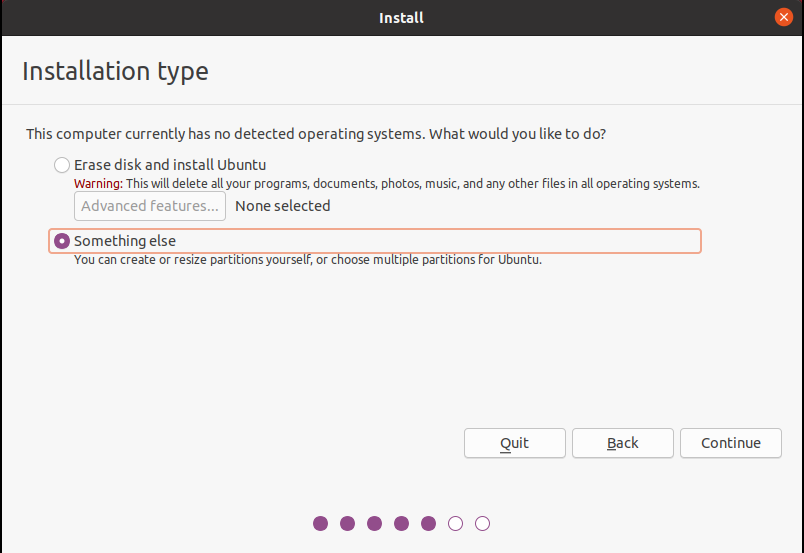Click the third filled progress dot
Image resolution: width=804 pixels, height=553 pixels.
pos(375,523)
